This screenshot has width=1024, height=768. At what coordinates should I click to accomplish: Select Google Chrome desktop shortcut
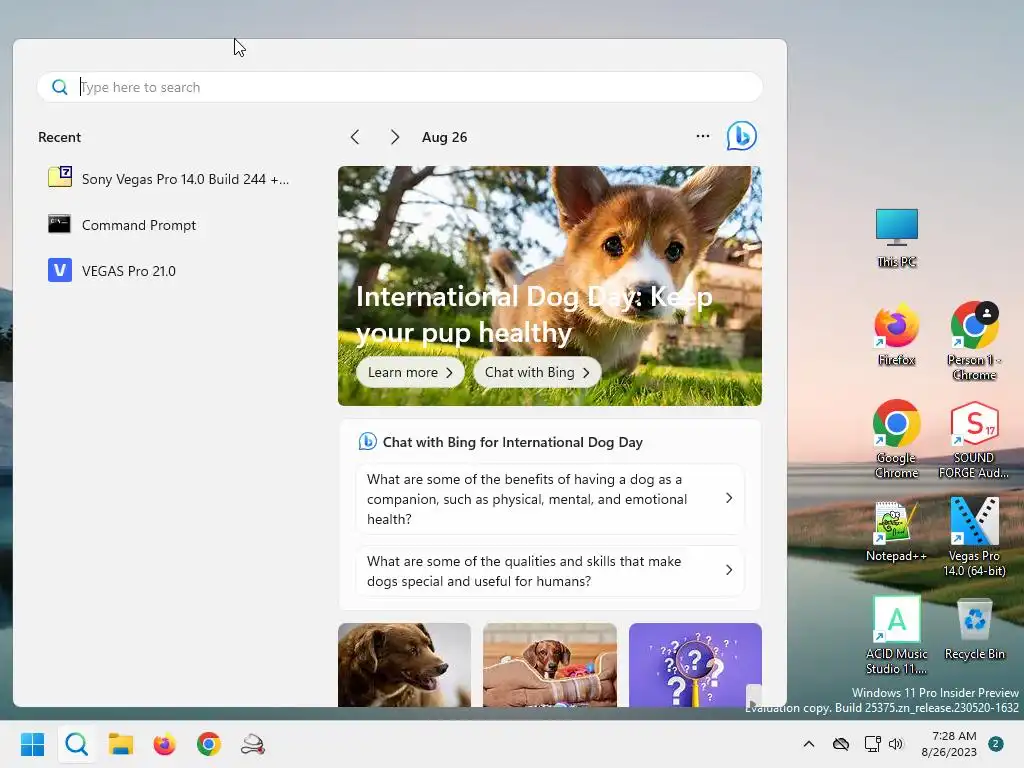click(897, 439)
